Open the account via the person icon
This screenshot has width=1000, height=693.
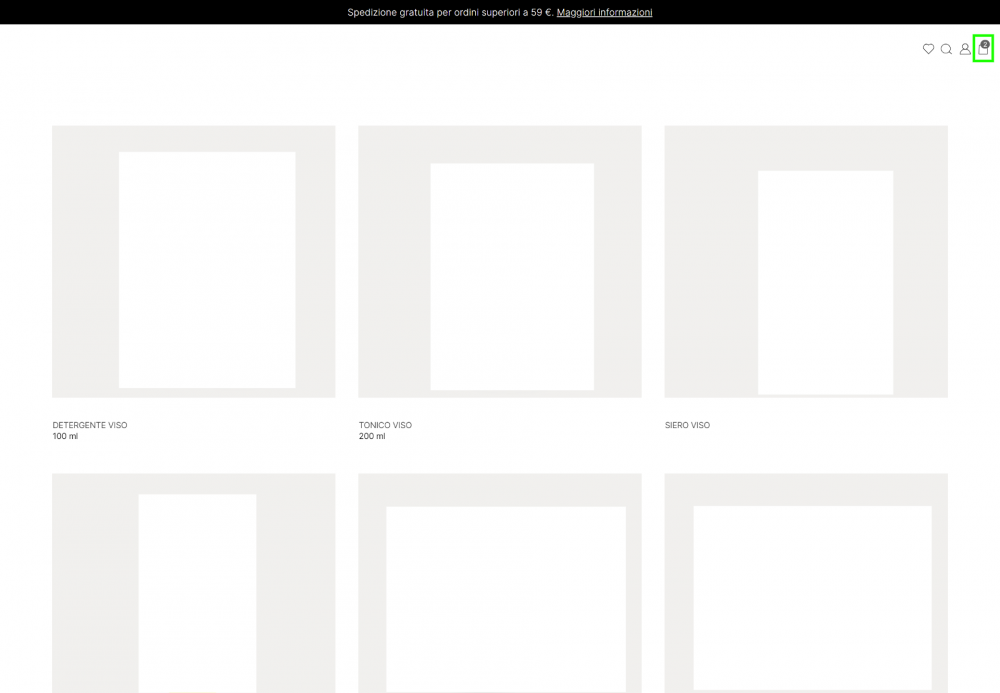[x=965, y=49]
